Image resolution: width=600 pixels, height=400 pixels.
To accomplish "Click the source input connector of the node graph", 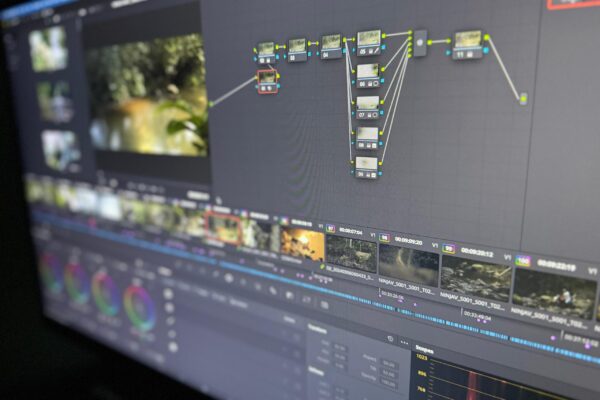I will (x=210, y=103).
